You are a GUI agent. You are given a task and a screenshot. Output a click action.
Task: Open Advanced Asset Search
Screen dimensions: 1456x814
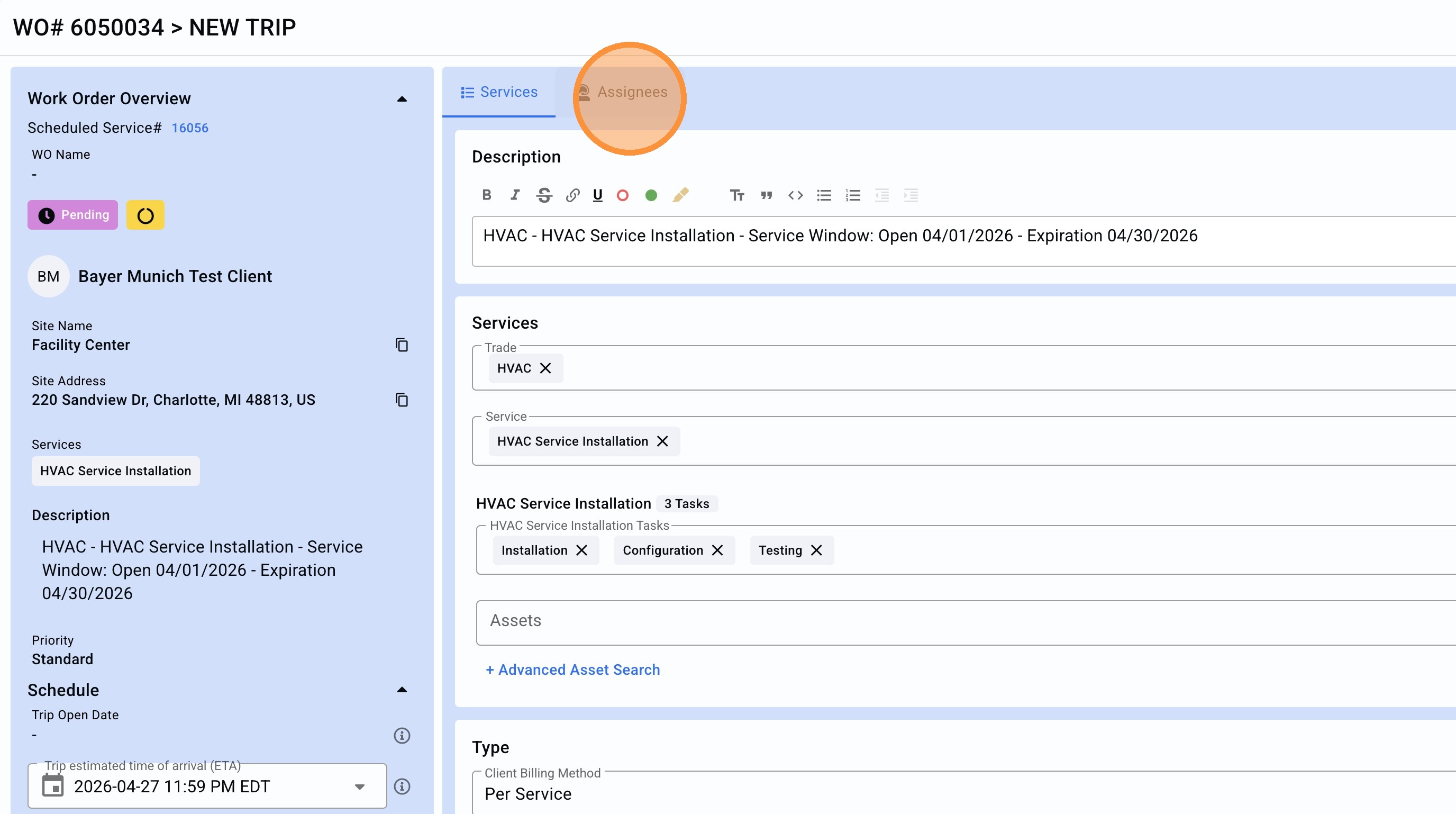click(572, 670)
